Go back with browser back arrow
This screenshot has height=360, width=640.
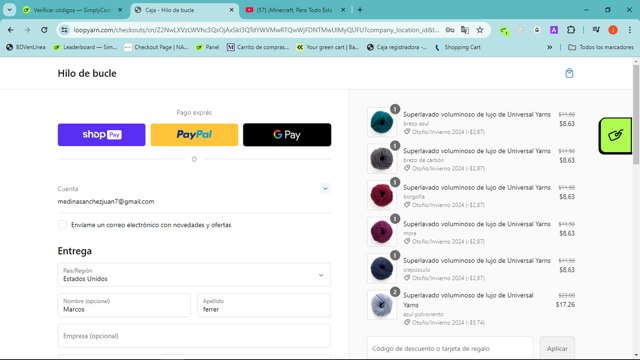tap(11, 30)
